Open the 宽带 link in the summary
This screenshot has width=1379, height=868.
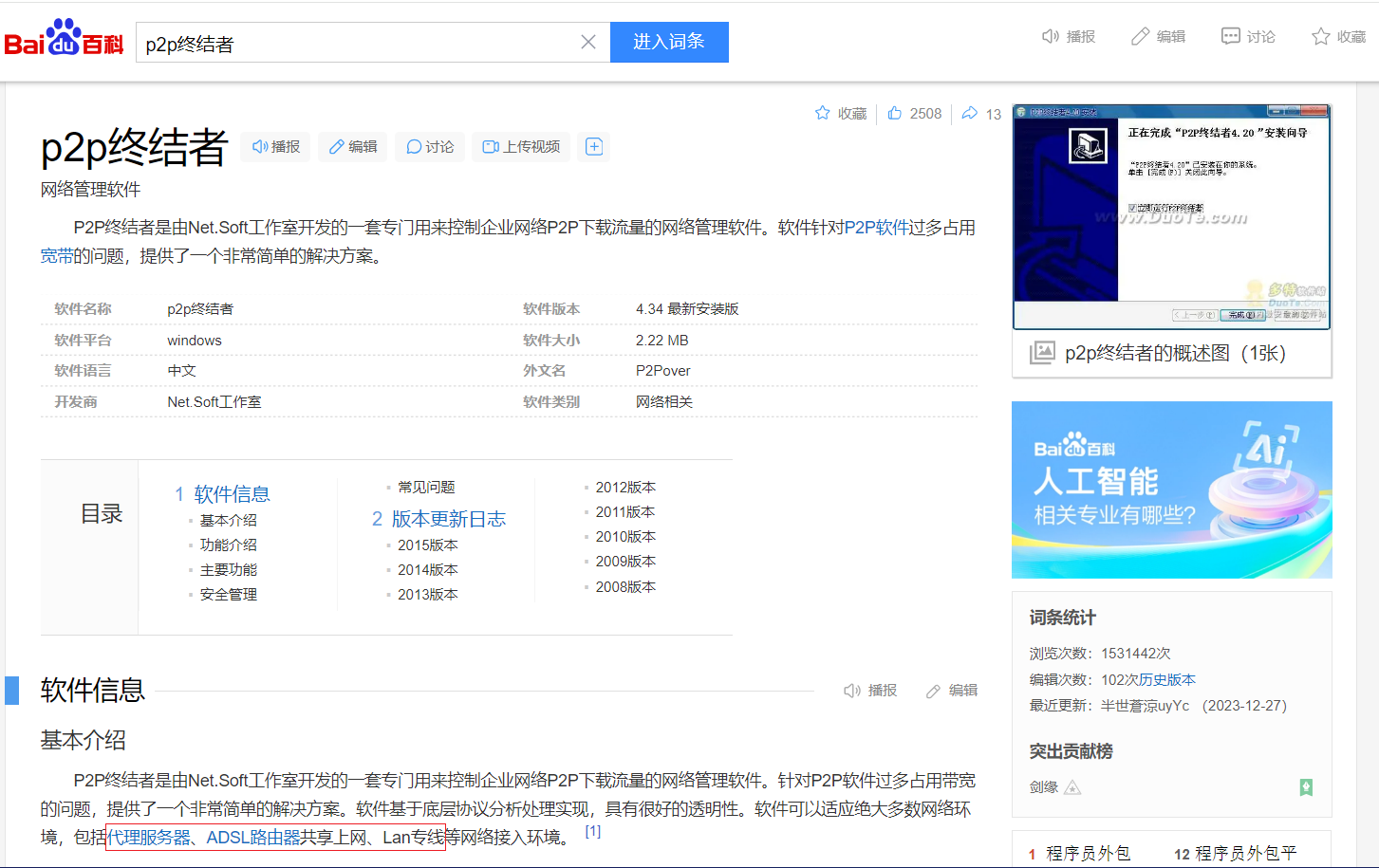[56, 256]
